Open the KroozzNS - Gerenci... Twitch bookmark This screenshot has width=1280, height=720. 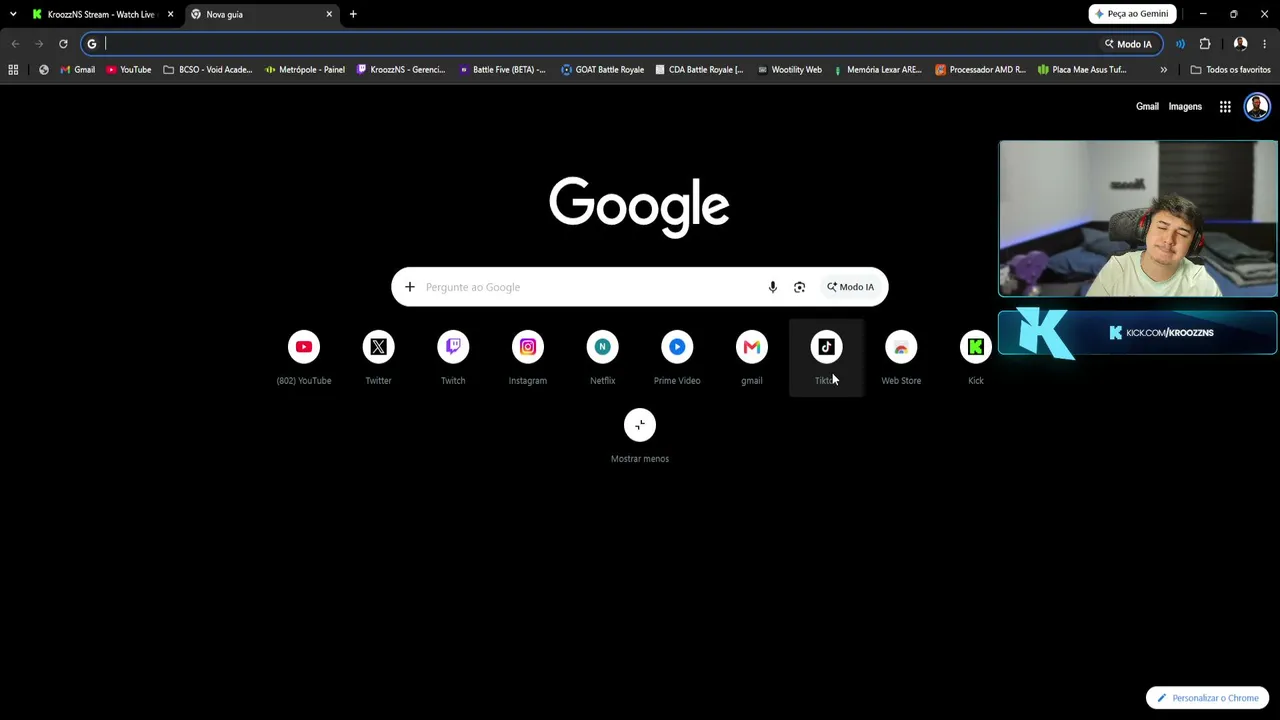[x=401, y=70]
